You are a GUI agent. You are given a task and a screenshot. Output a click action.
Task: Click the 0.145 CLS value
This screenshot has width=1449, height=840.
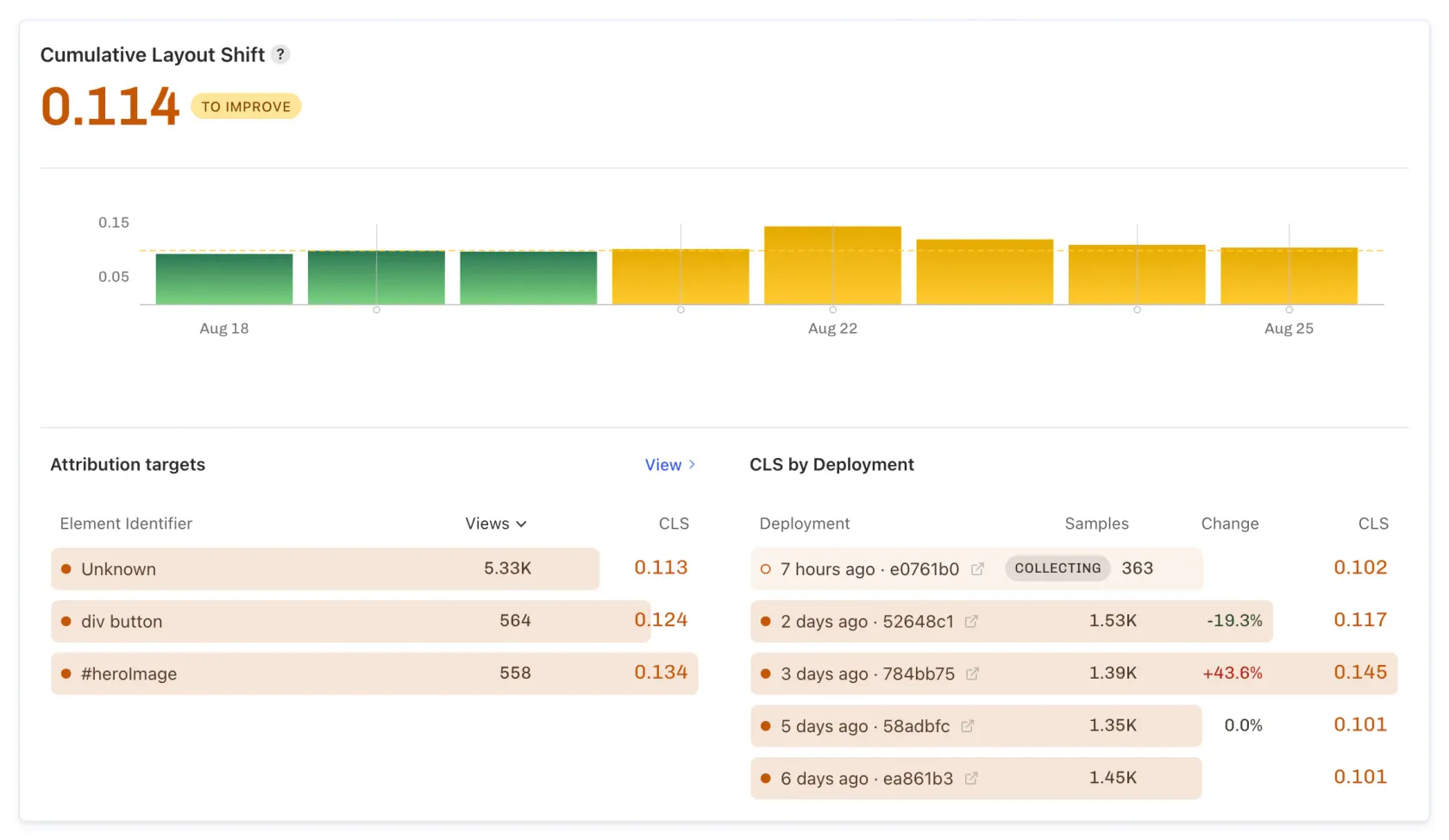1360,673
